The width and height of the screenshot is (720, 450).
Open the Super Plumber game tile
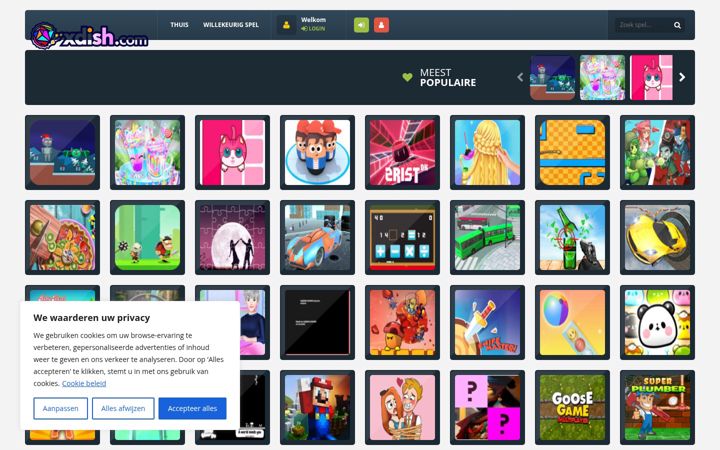coord(657,407)
